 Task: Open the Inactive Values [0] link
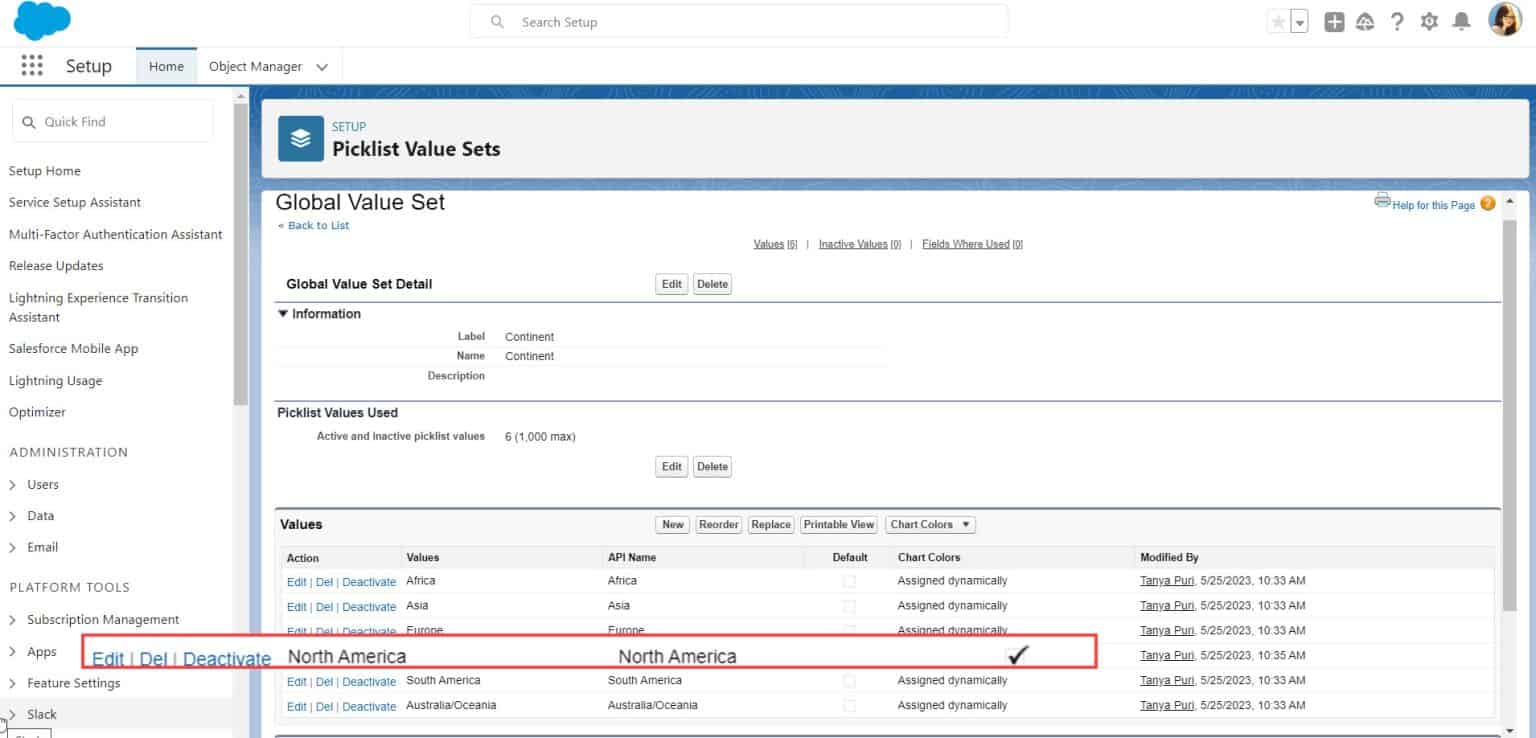pyautogui.click(x=858, y=243)
